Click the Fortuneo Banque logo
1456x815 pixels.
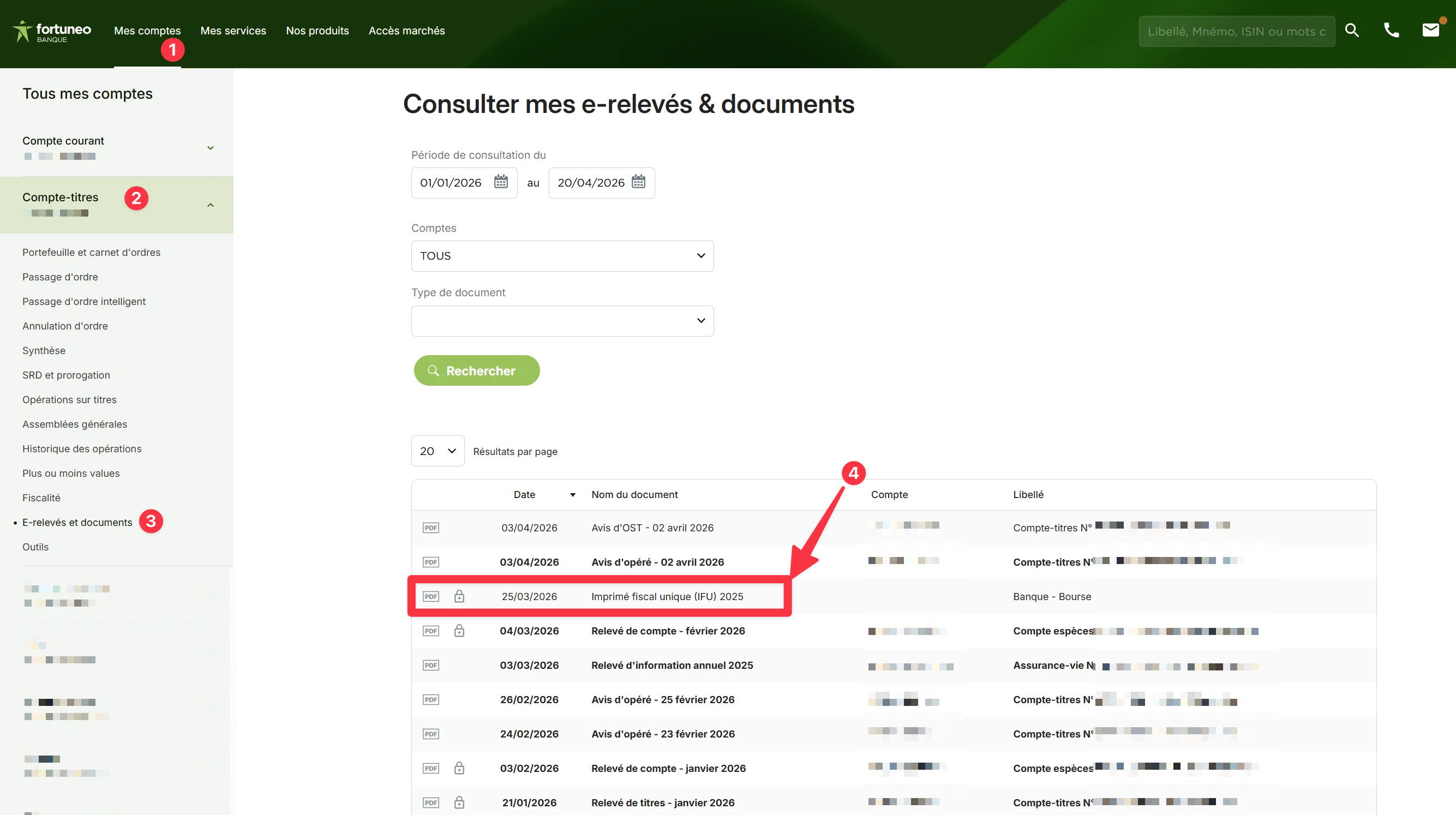coord(52,32)
